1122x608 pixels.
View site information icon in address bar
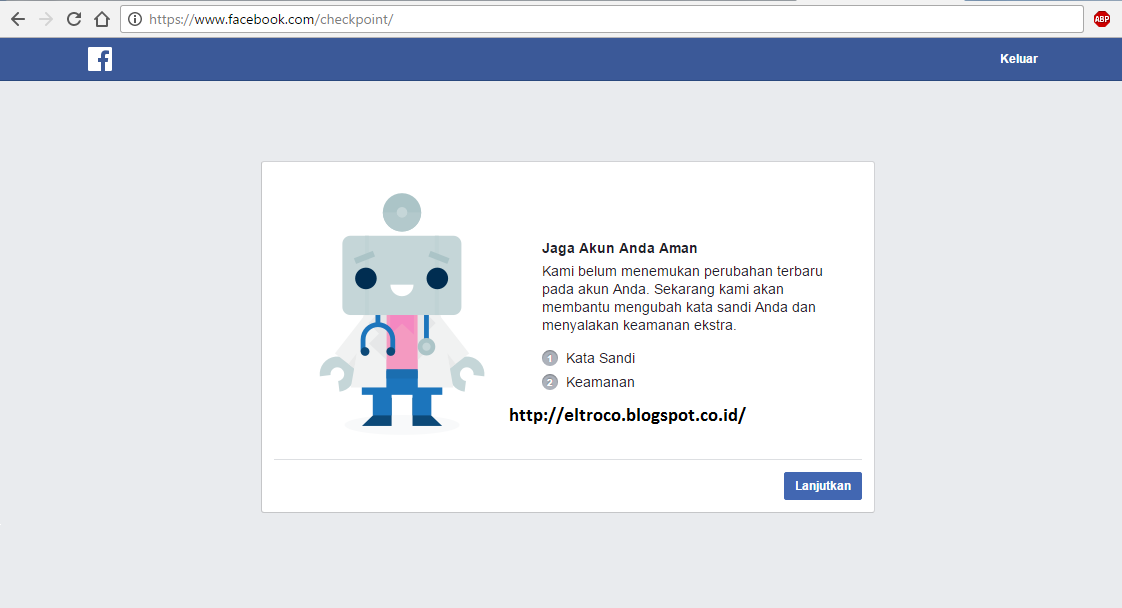click(135, 19)
